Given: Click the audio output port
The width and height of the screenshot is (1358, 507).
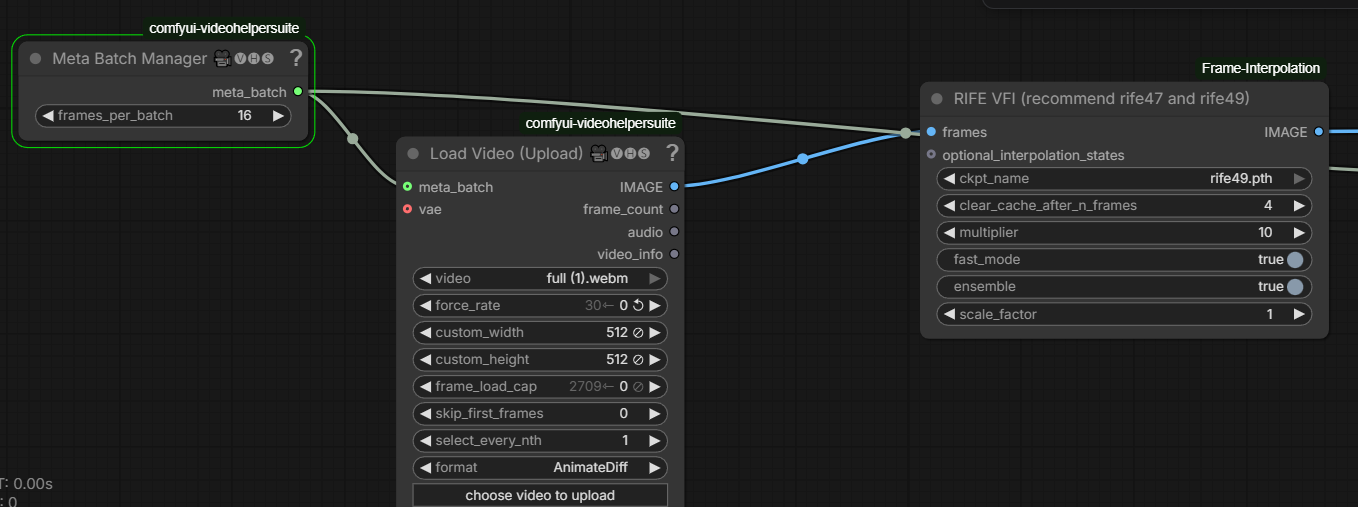Looking at the screenshot, I should (x=674, y=232).
